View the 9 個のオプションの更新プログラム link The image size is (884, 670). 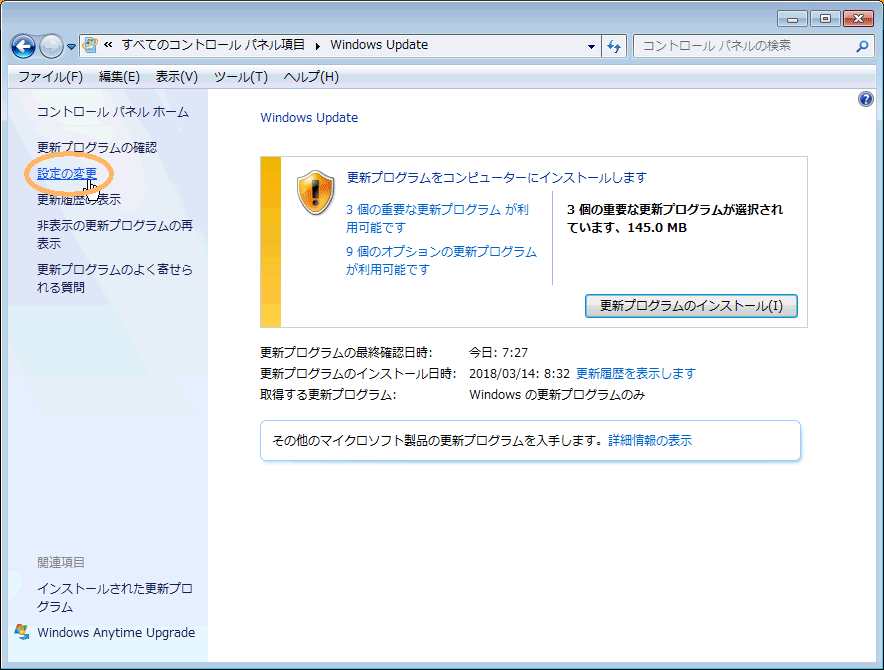441,261
